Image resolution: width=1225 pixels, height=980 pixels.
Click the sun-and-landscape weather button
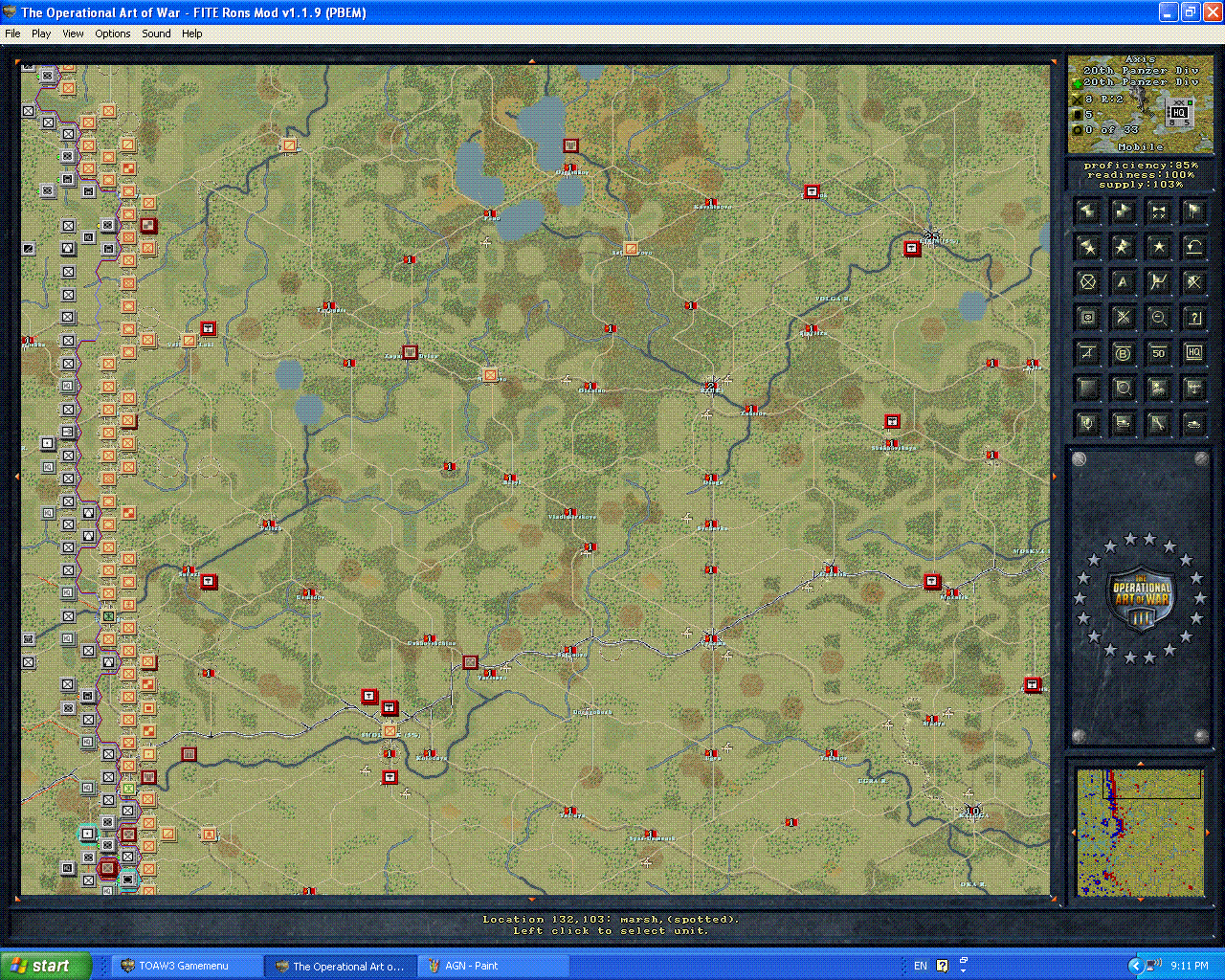click(1158, 389)
